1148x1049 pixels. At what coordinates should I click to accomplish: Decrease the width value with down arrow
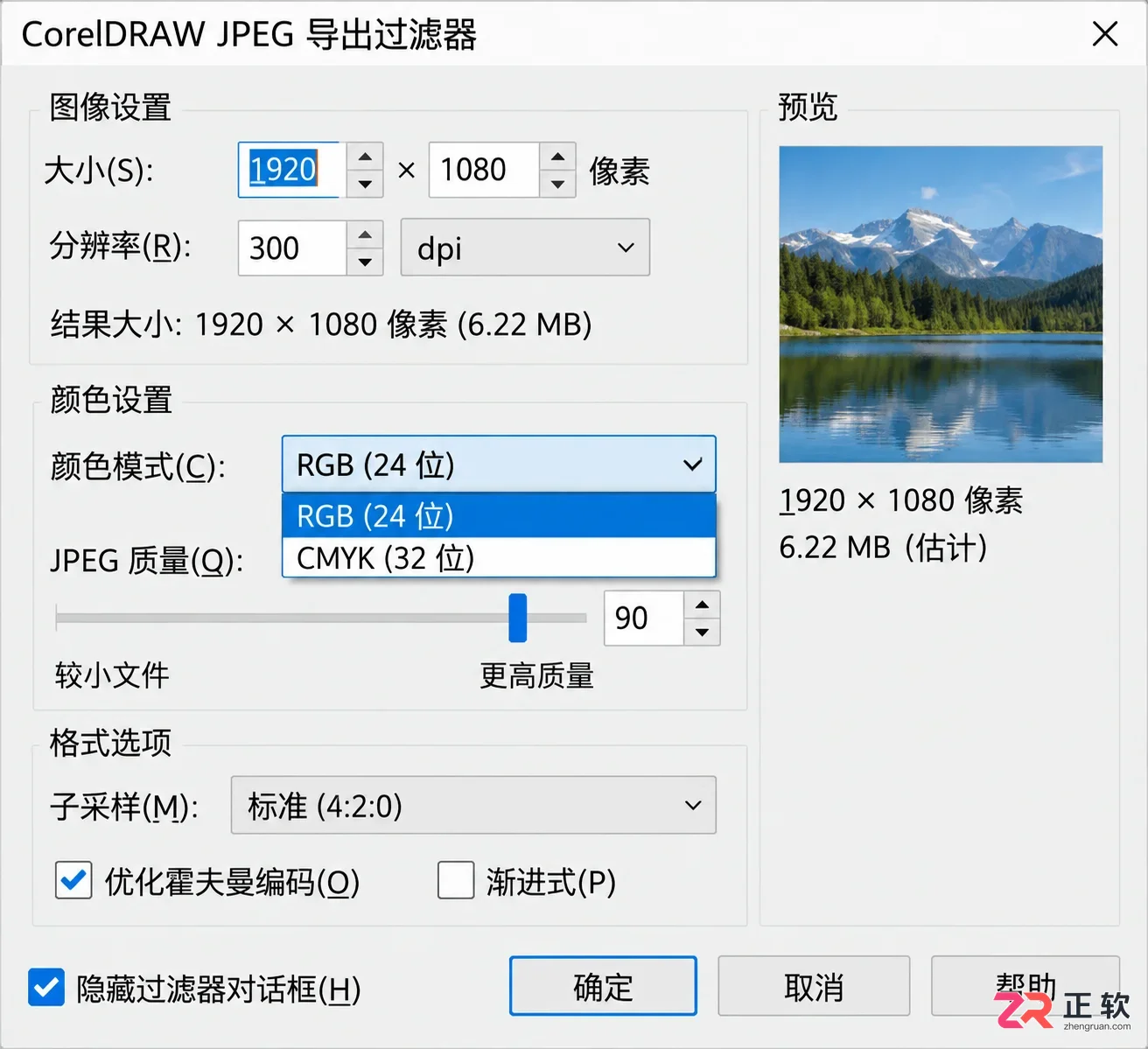coord(365,184)
